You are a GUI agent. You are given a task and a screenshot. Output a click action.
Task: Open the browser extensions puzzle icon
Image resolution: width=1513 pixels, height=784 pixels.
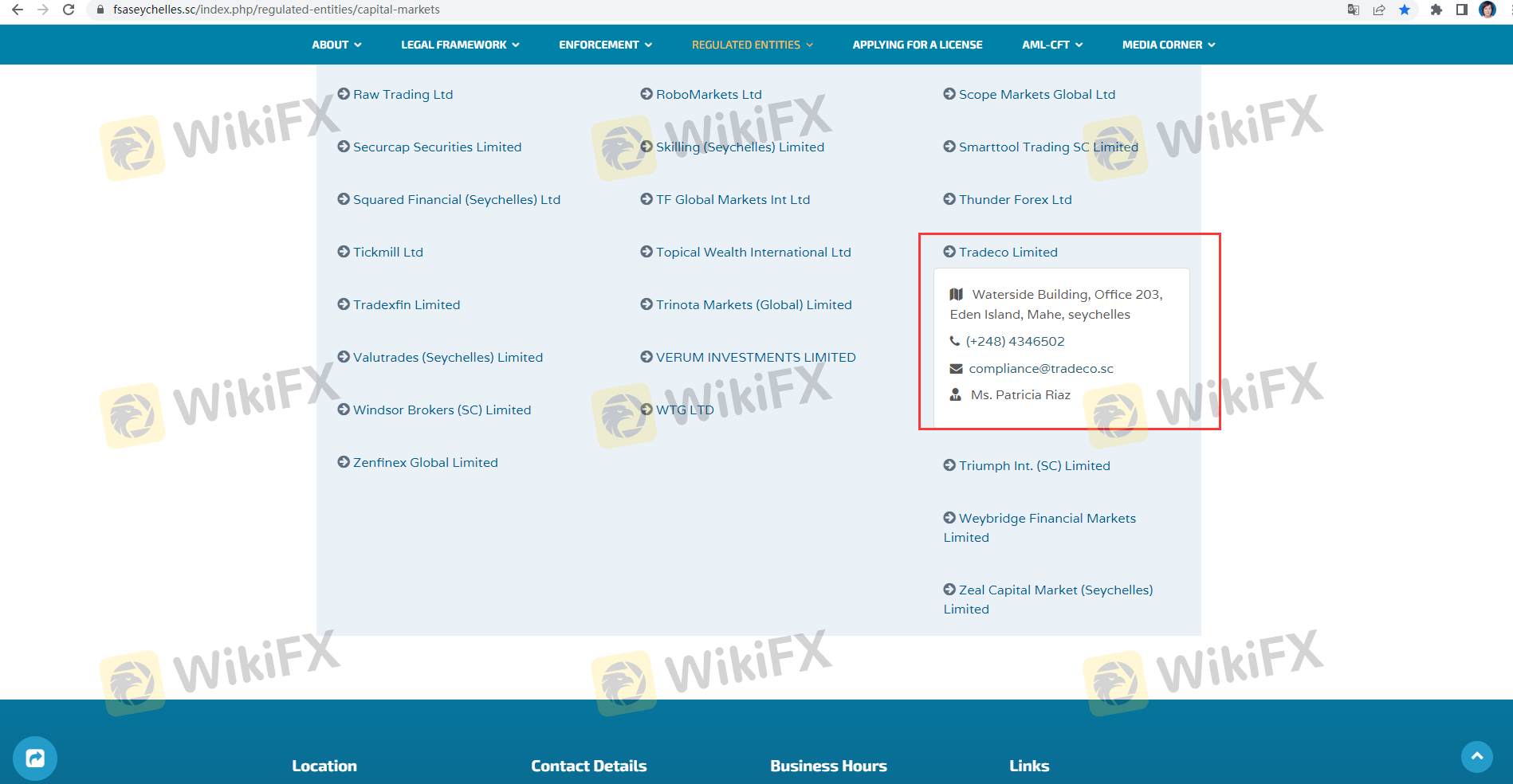pos(1436,10)
